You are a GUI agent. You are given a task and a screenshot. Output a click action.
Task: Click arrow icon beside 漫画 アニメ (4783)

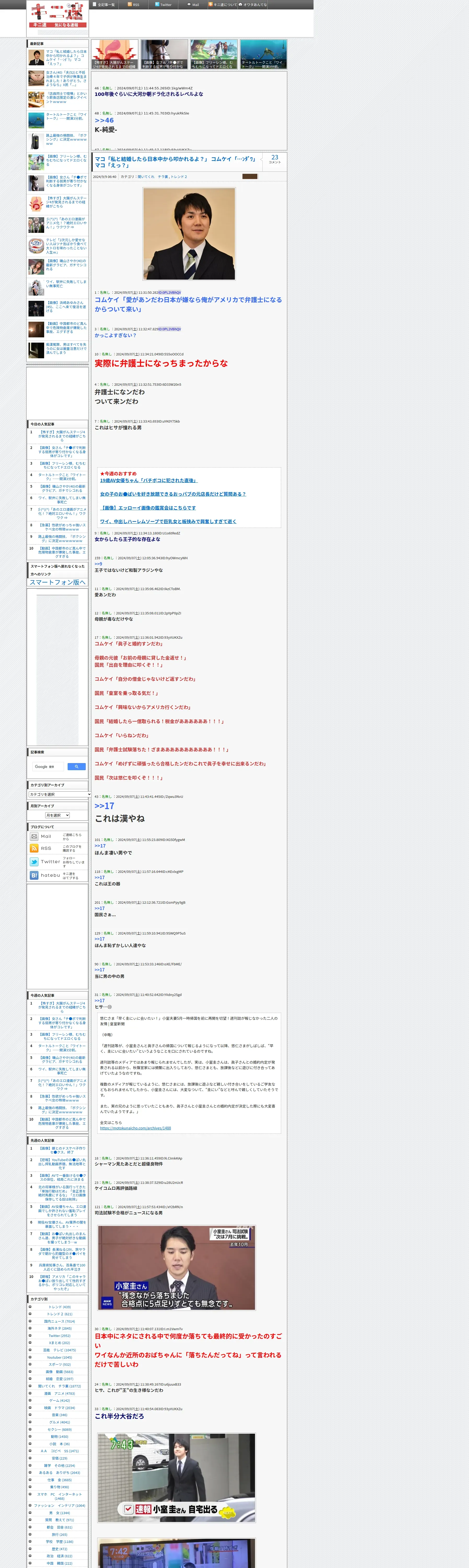pos(30,1393)
